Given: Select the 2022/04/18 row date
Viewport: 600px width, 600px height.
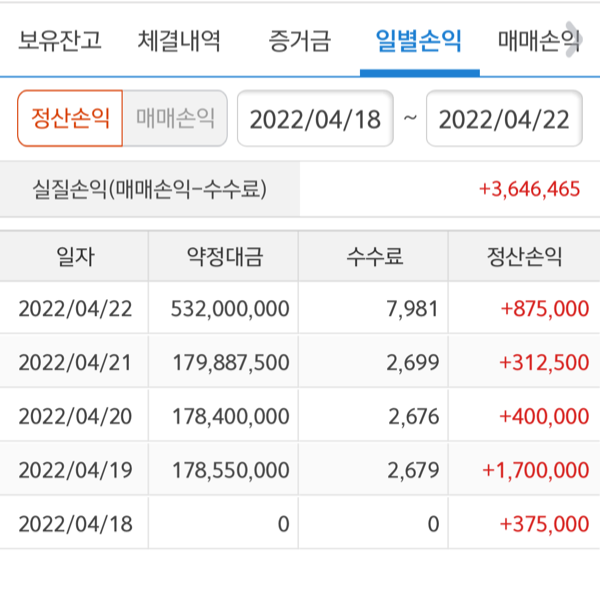Looking at the screenshot, I should [75, 523].
